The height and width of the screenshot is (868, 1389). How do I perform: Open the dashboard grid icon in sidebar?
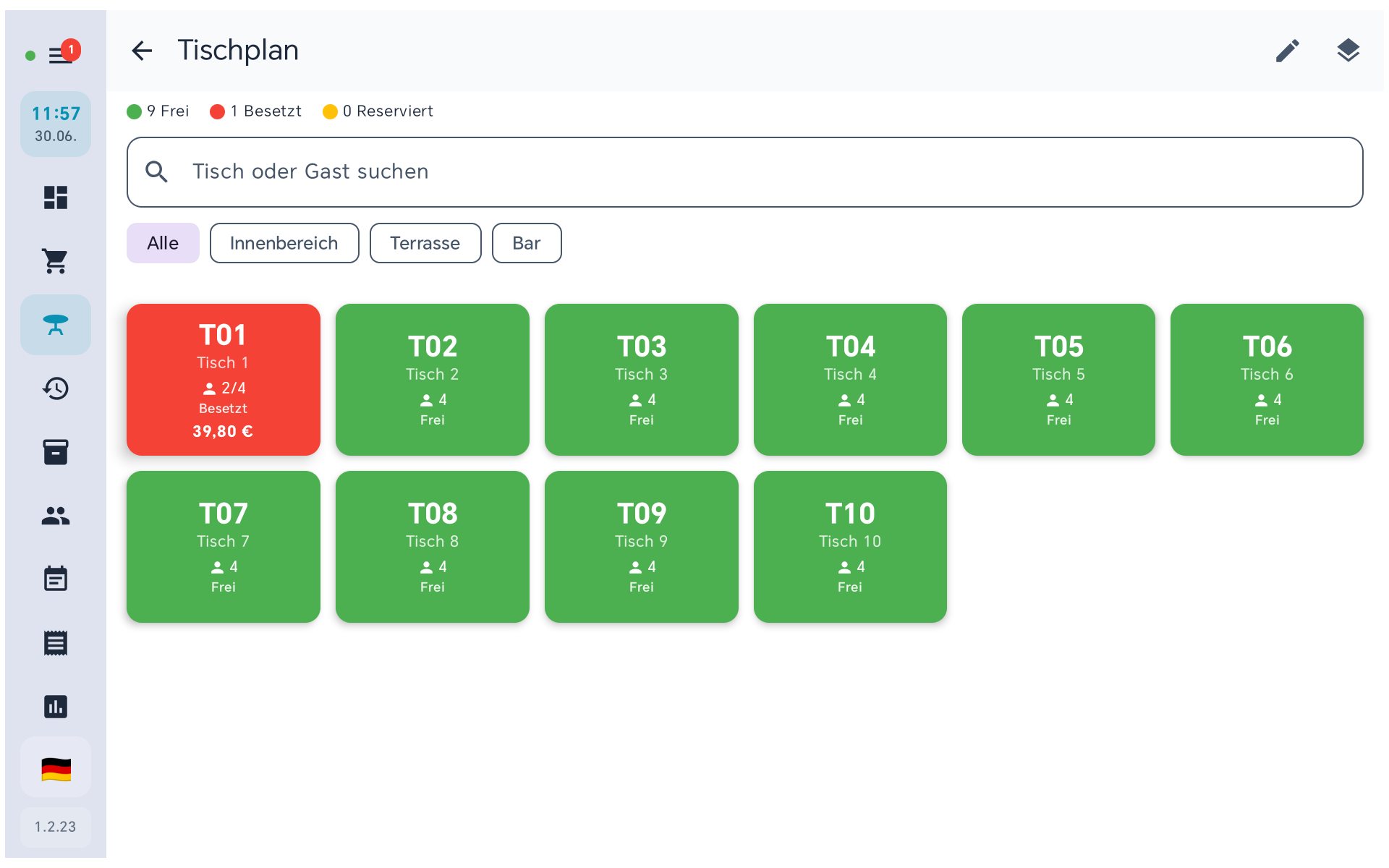[x=56, y=197]
